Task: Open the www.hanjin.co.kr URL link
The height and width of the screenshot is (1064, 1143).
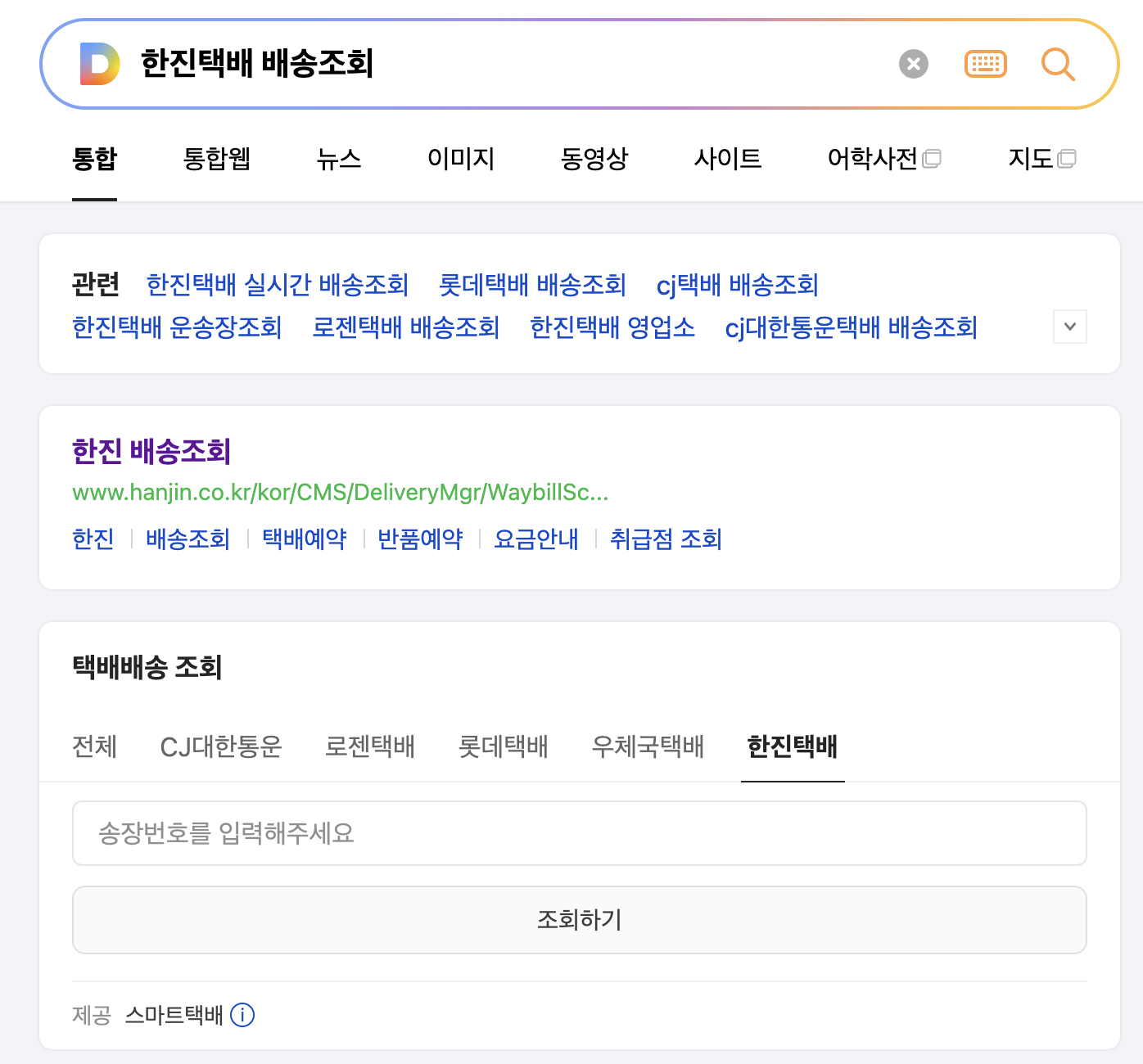Action: pos(341,493)
